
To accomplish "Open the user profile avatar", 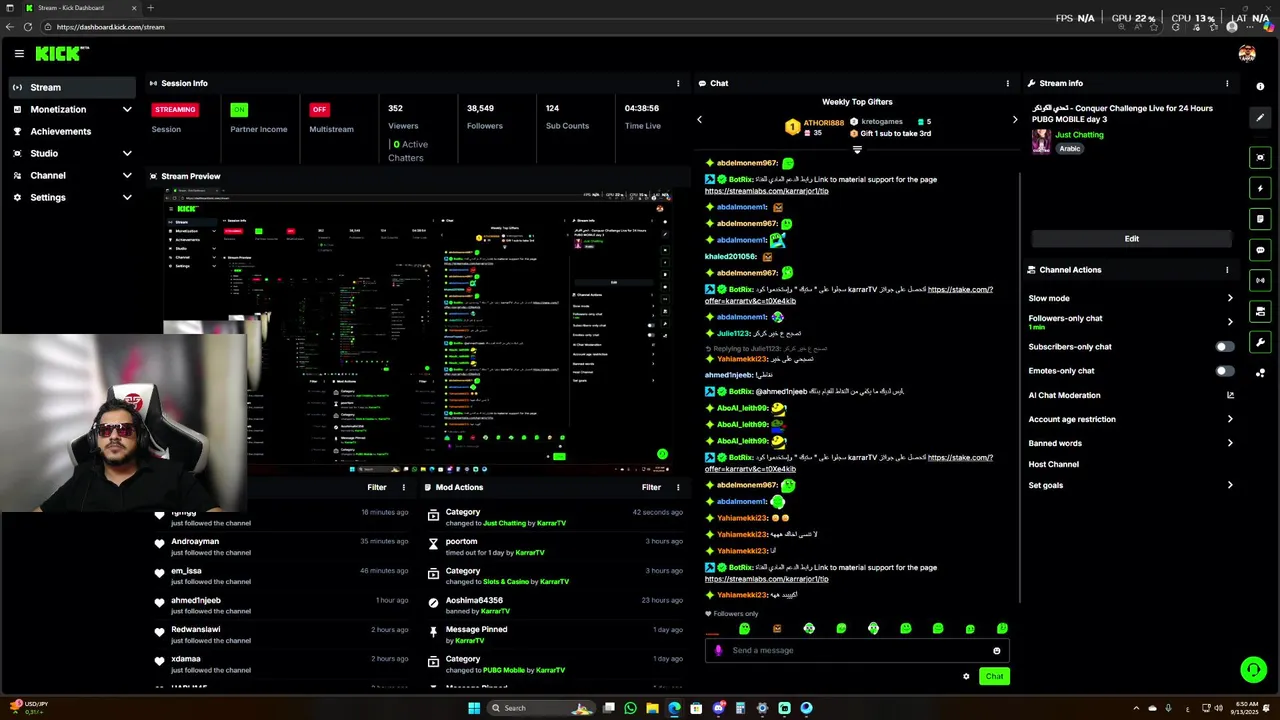I will 1247,54.
